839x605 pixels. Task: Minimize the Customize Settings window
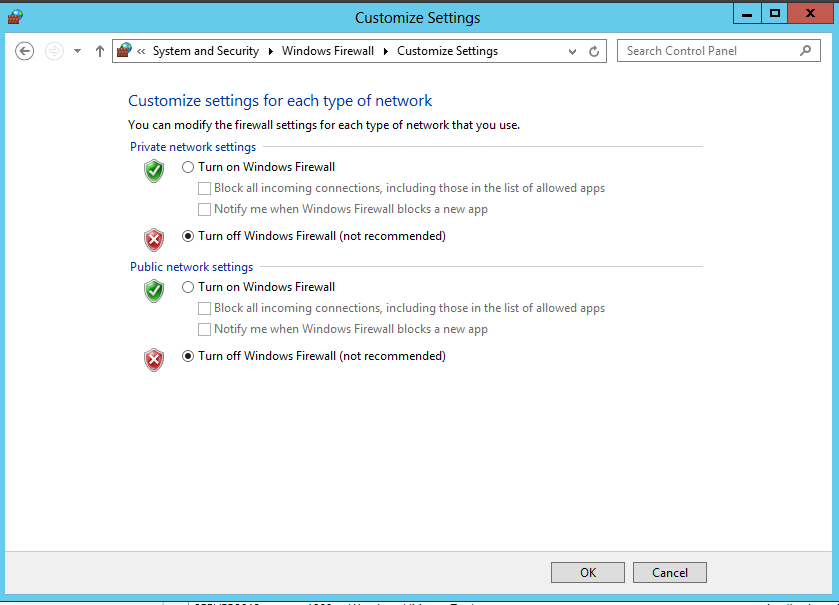point(747,14)
